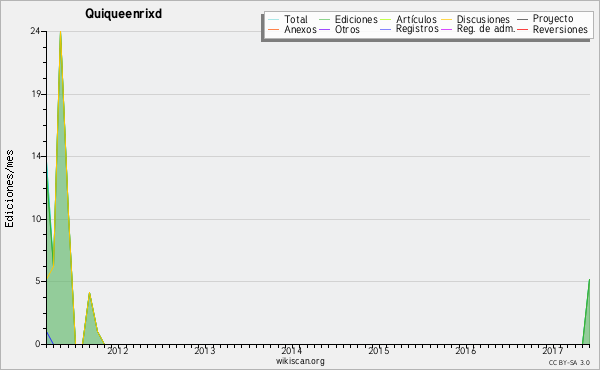Click the y-axis value 19
This screenshot has width=600, height=370.
(36, 94)
